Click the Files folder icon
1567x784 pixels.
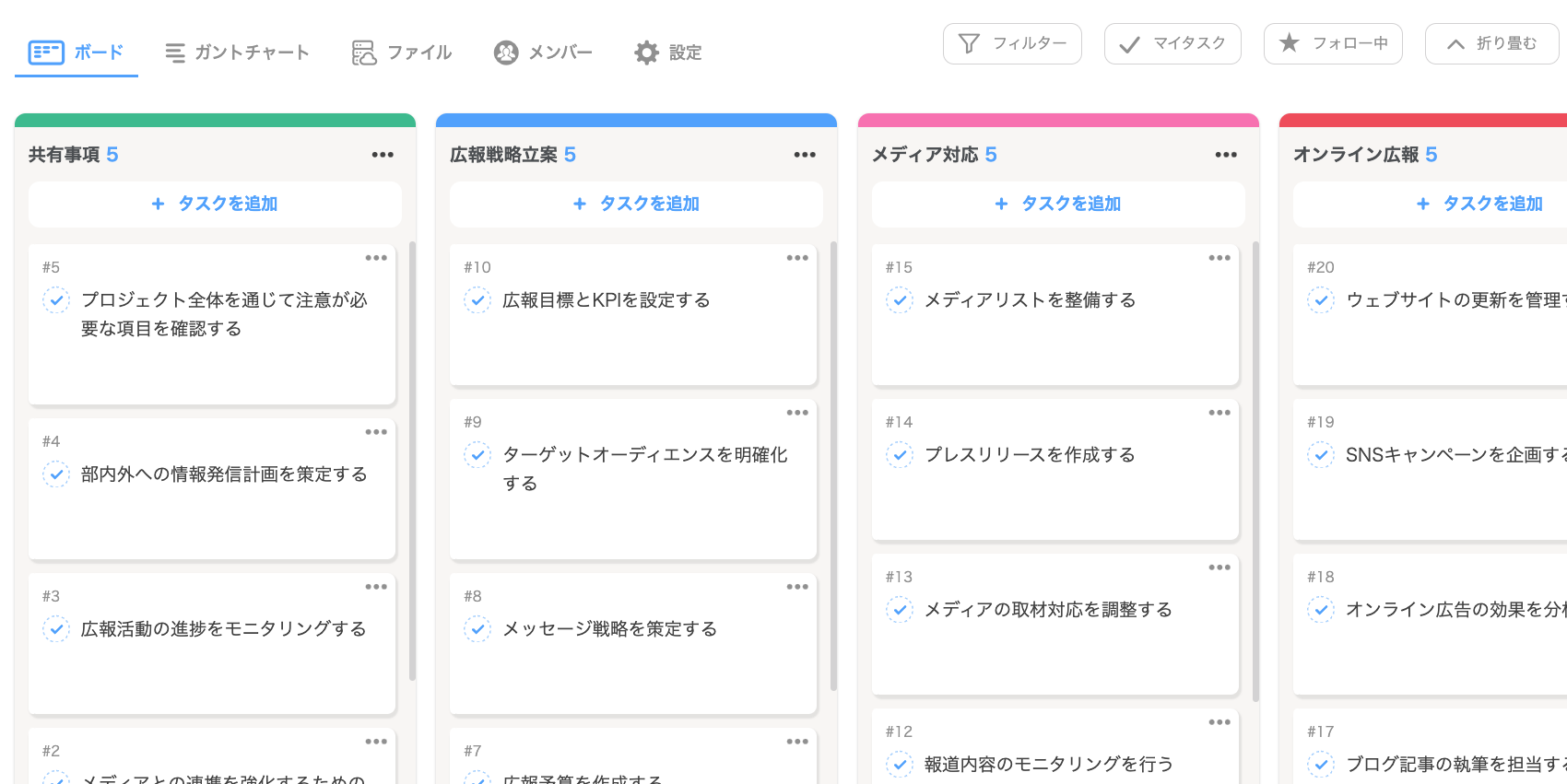click(x=364, y=53)
